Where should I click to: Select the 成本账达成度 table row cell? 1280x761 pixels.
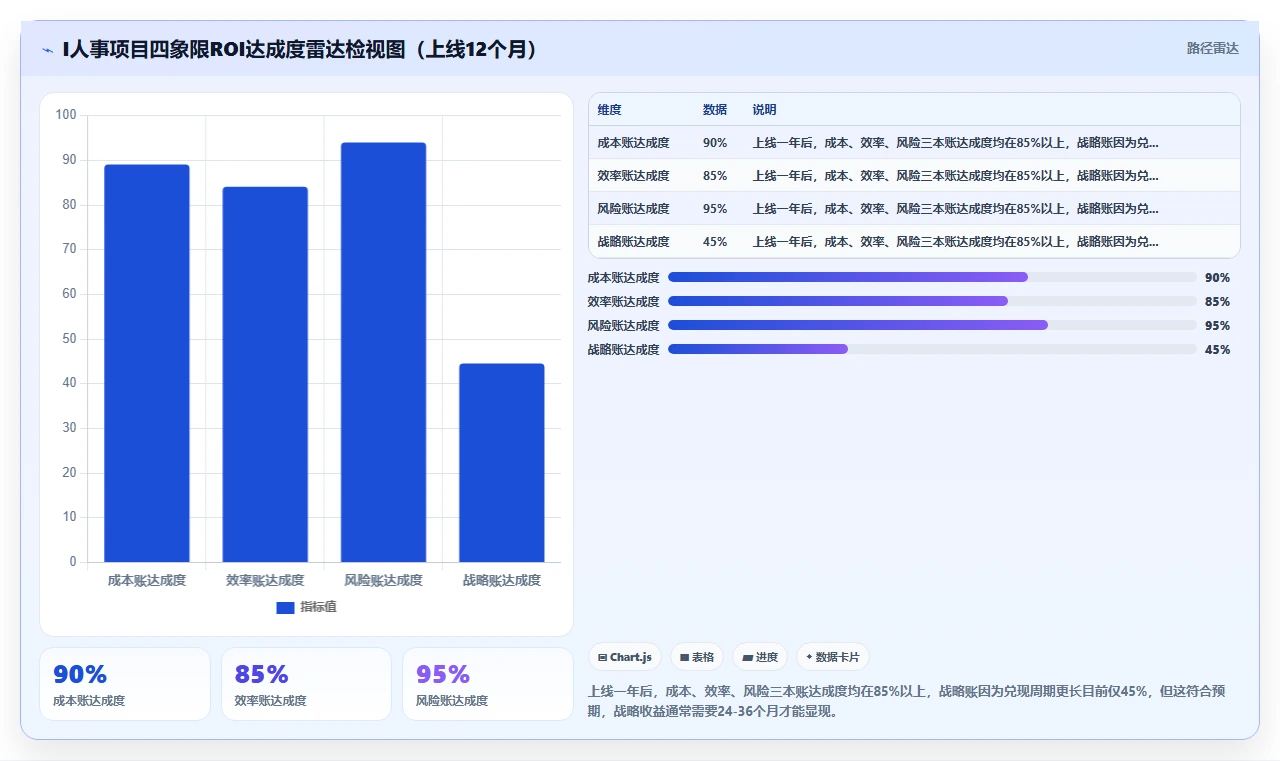[x=633, y=143]
